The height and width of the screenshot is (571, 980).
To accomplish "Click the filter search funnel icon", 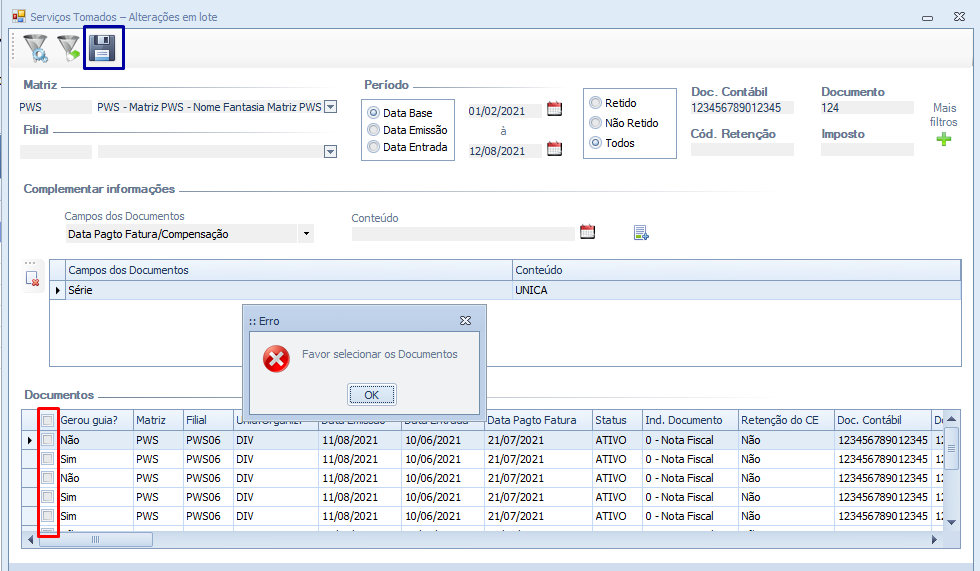I will (35, 48).
